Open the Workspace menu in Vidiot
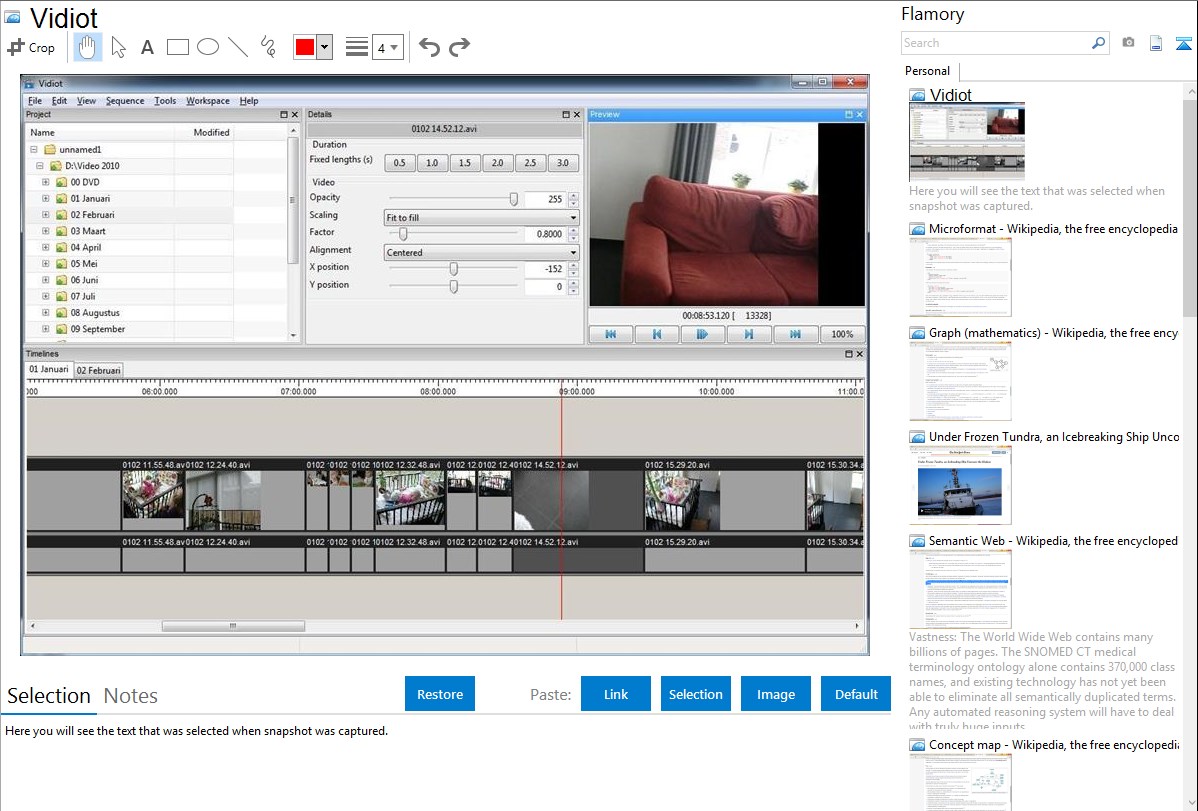The width and height of the screenshot is (1198, 811). pos(208,101)
